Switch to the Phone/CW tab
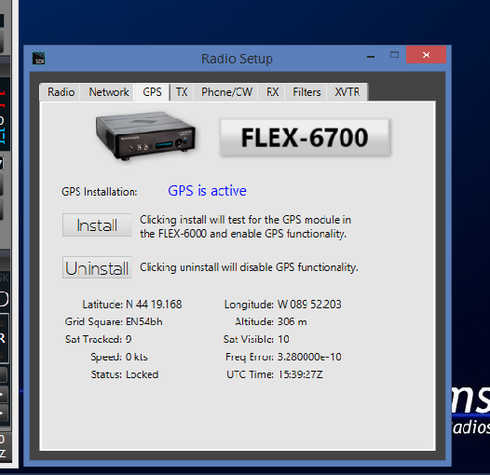Image resolution: width=490 pixels, height=475 pixels. click(x=227, y=92)
